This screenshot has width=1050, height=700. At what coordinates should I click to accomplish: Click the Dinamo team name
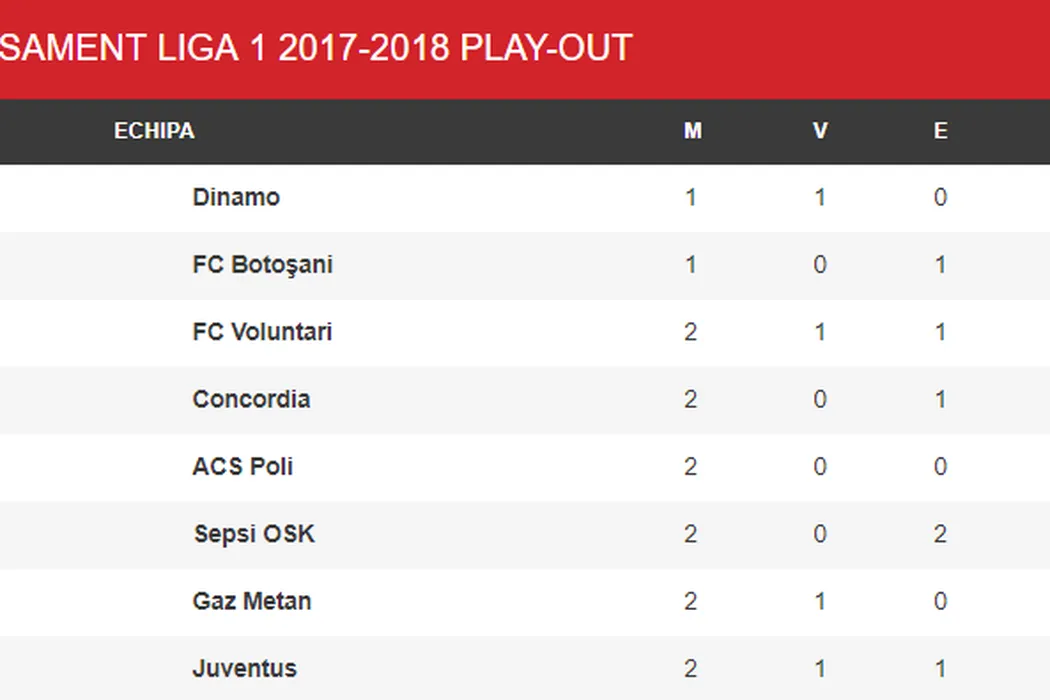pyautogui.click(x=236, y=197)
